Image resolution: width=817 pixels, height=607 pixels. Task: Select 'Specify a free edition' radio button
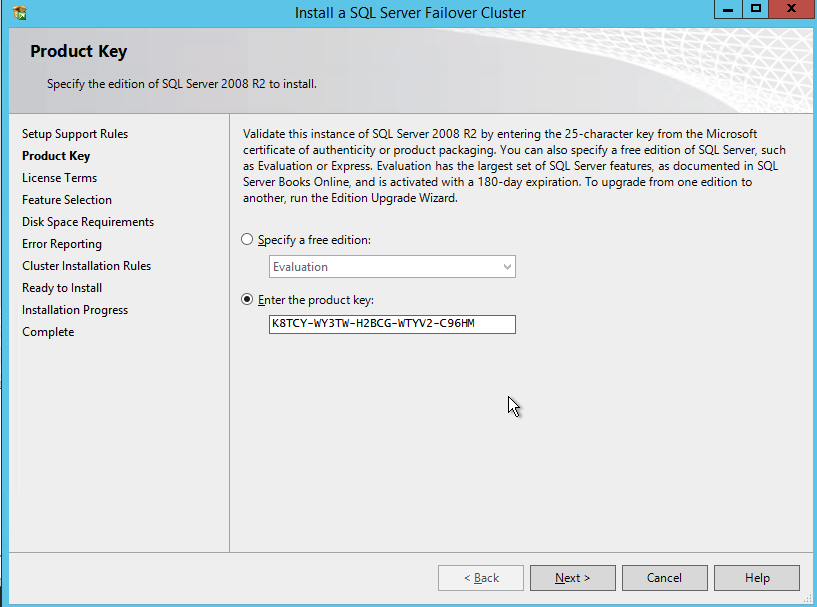(x=248, y=240)
